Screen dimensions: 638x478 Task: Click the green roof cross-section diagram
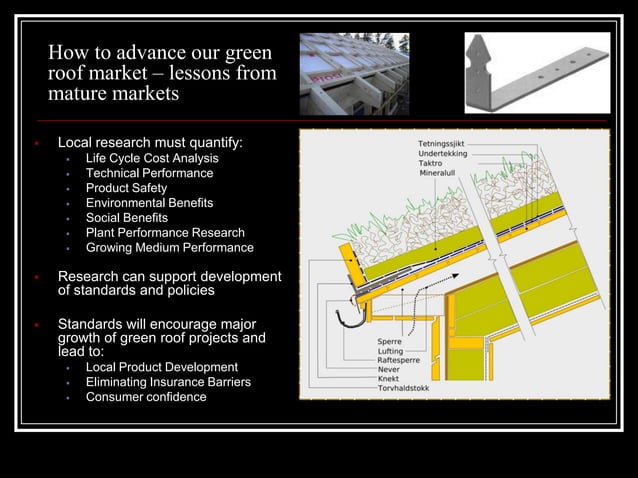pos(454,264)
